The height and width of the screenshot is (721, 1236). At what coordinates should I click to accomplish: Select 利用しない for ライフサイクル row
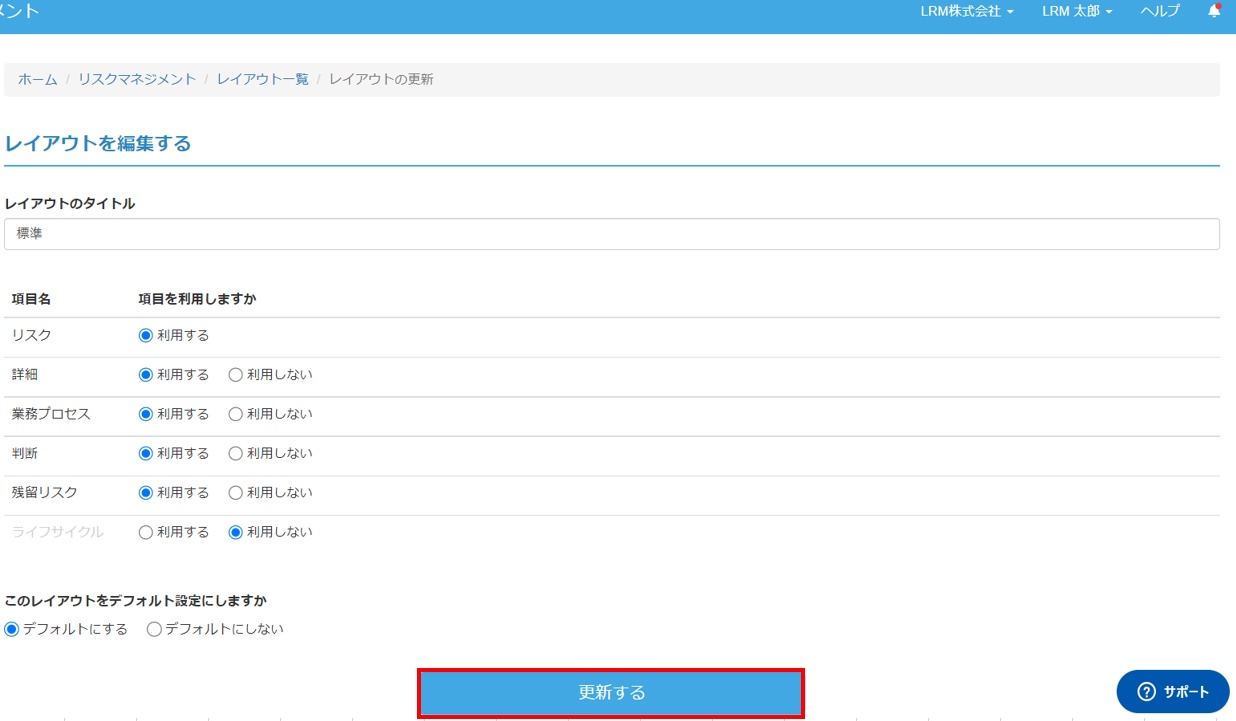pos(236,532)
